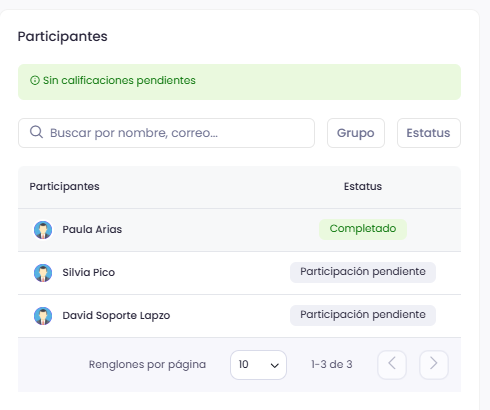Image resolution: width=490 pixels, height=410 pixels.
Task: Open rows per page dropdown showing 10
Action: [258, 365]
